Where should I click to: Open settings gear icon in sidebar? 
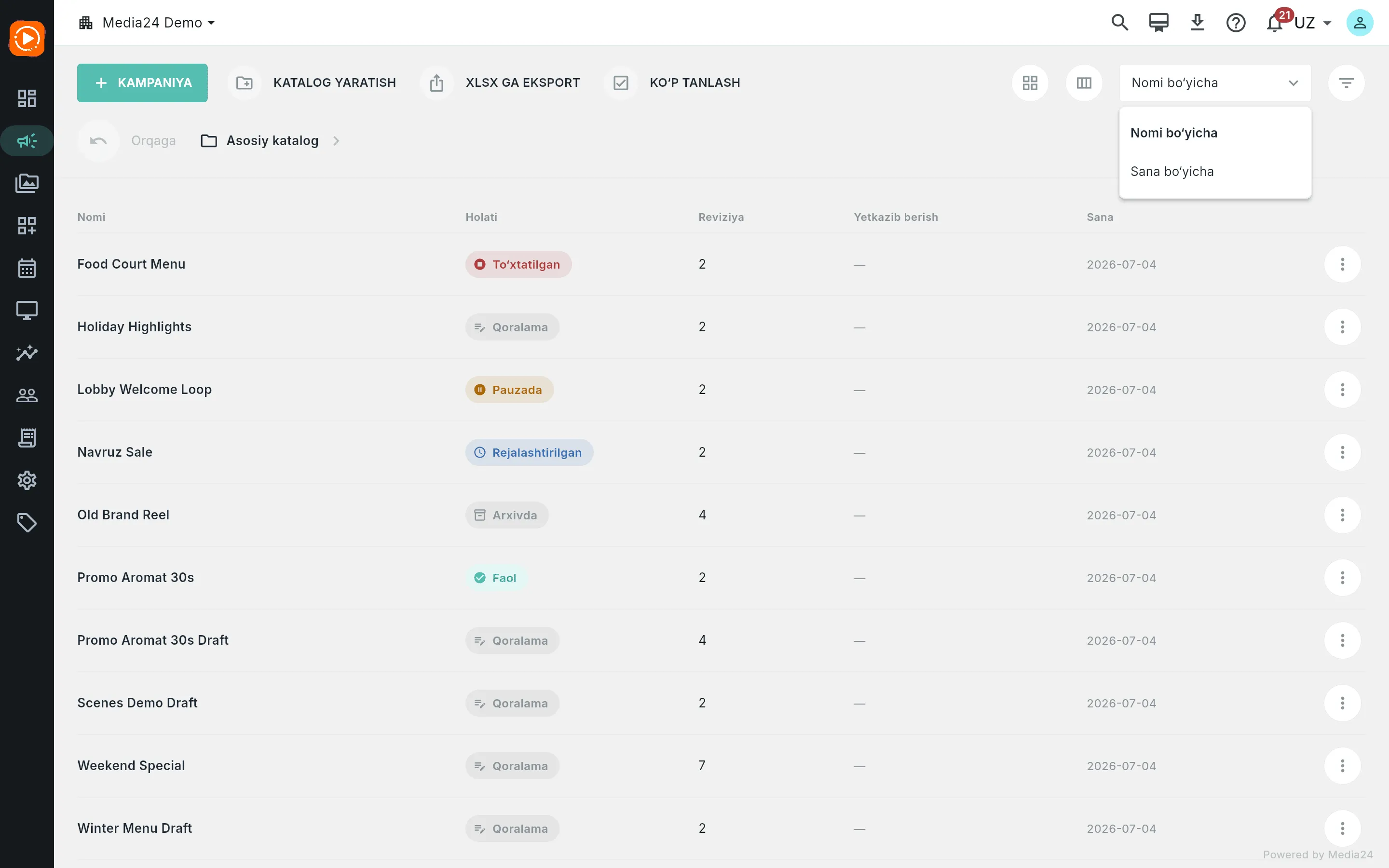[27, 480]
